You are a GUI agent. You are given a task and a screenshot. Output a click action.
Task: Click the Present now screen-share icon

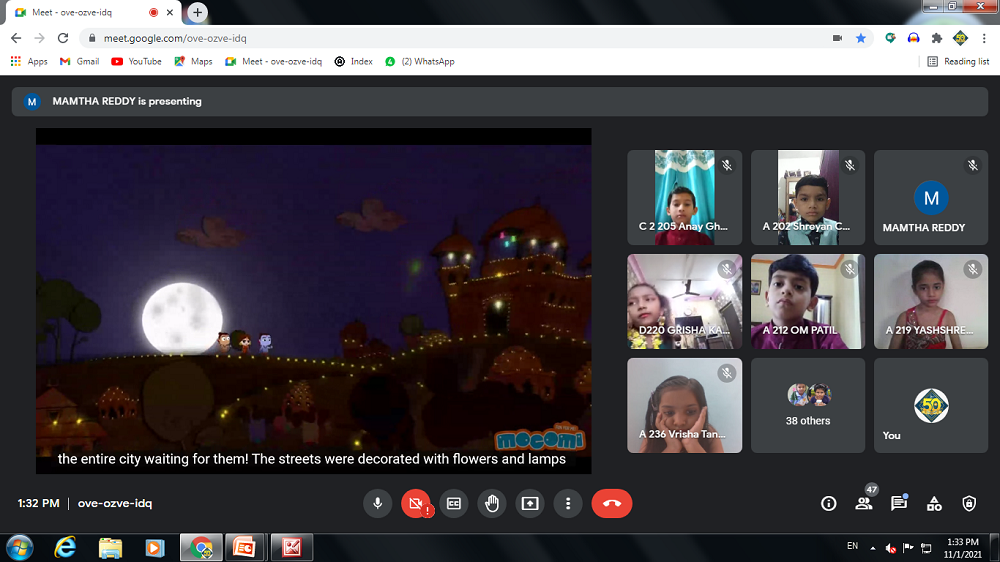coord(529,504)
